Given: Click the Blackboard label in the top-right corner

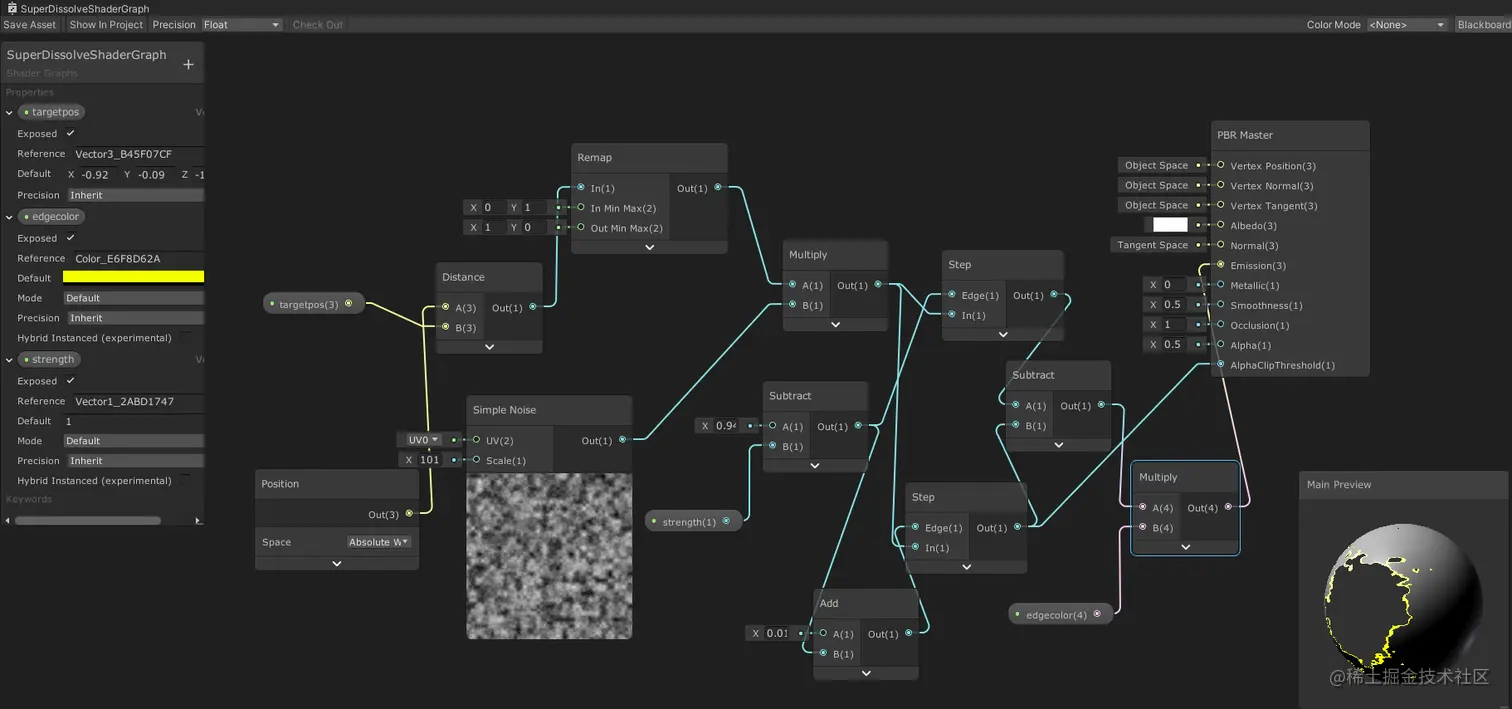Looking at the screenshot, I should [x=1482, y=24].
